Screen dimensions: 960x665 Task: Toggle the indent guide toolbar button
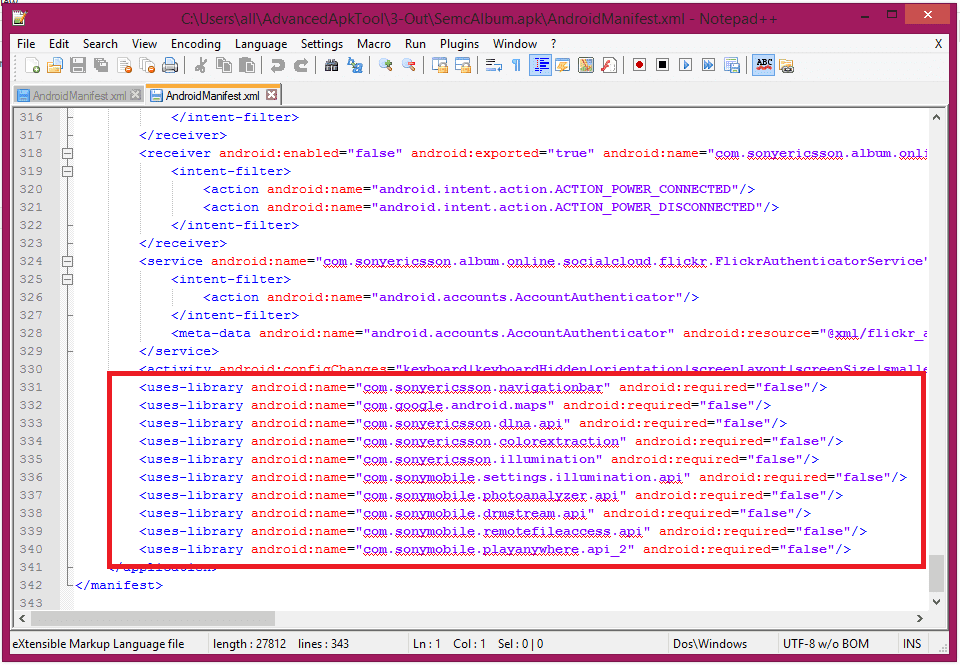539,65
